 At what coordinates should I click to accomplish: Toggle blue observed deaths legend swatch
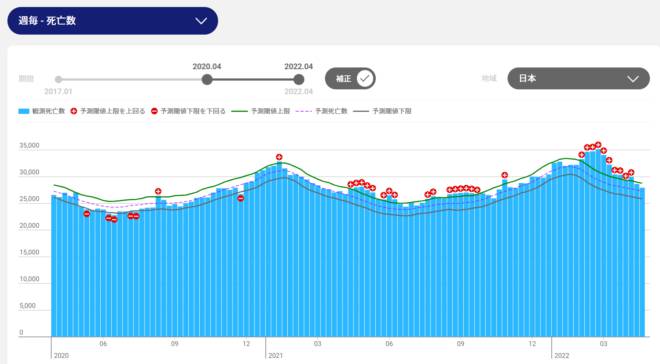[24, 111]
